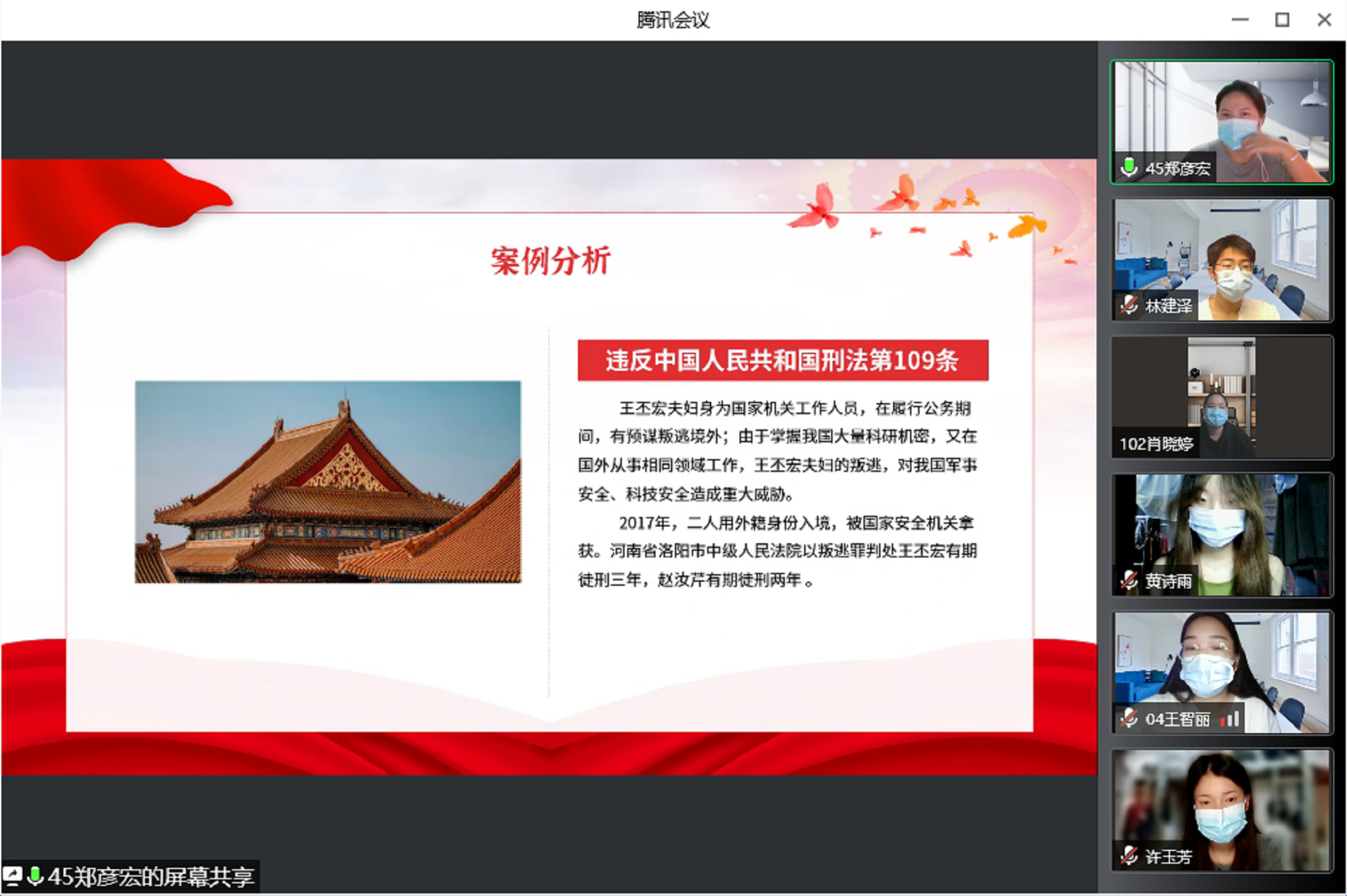Click the 45郑彦宏的屏幕共享 label text

pyautogui.click(x=151, y=877)
